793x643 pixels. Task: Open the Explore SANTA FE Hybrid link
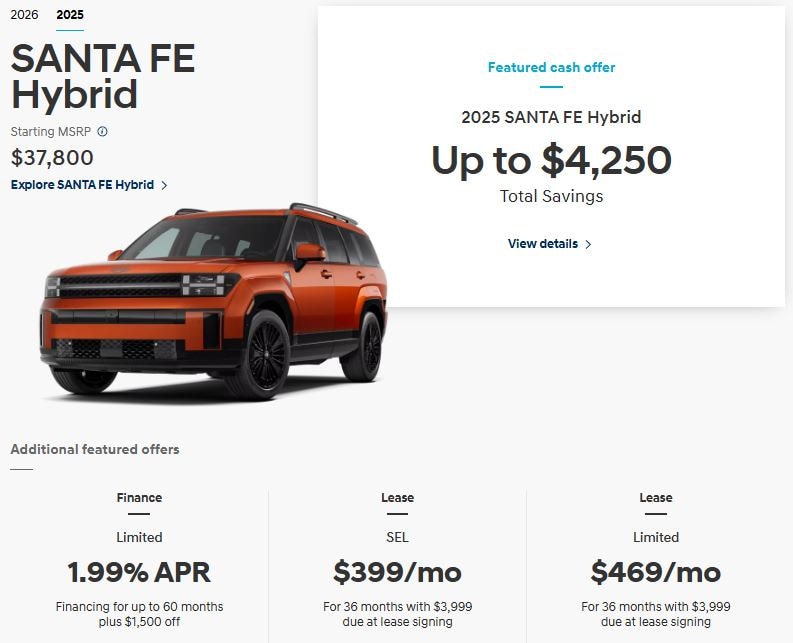point(82,185)
